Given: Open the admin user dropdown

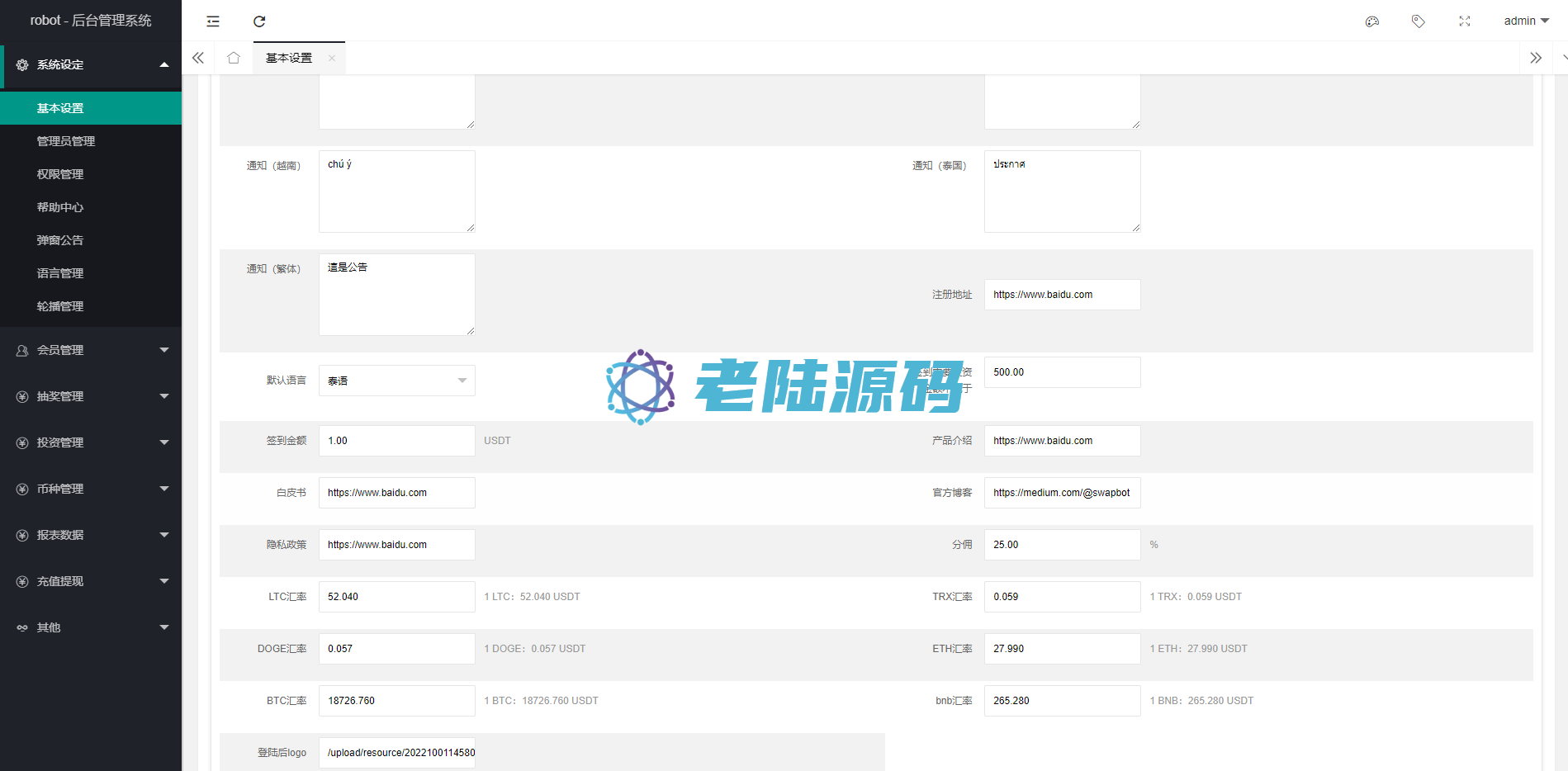Looking at the screenshot, I should click(x=1525, y=21).
